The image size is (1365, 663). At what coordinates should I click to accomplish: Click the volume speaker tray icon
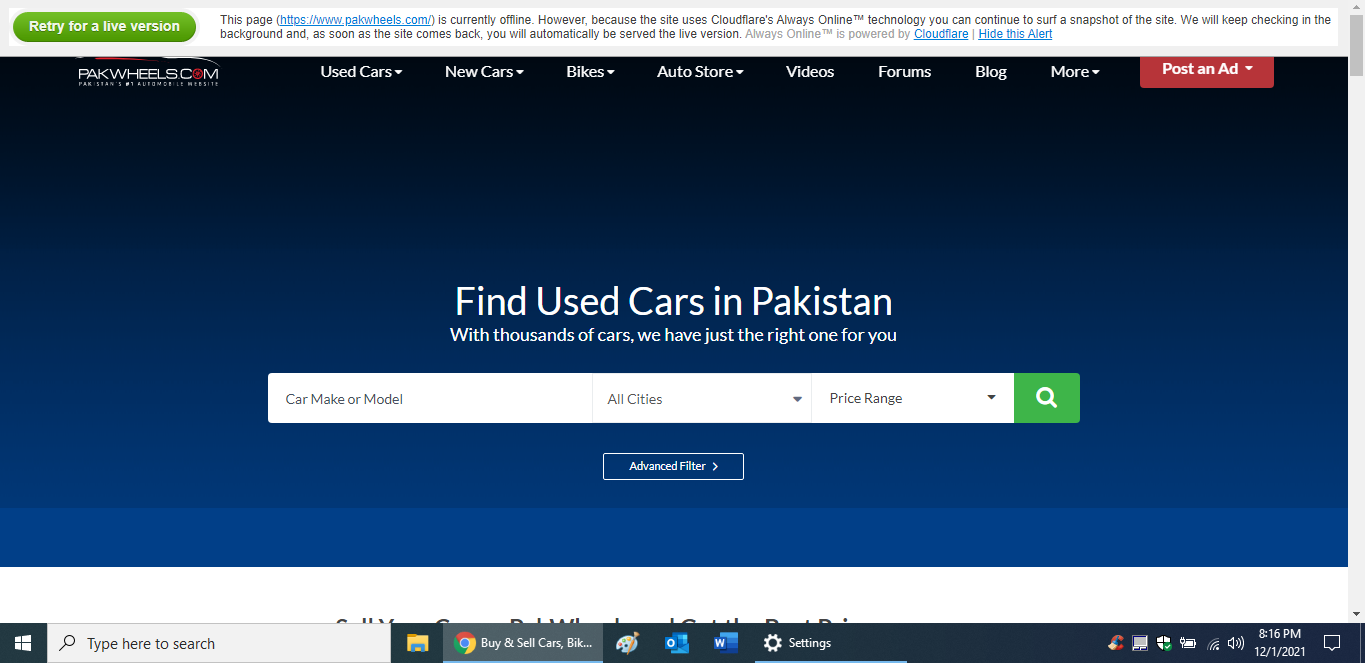tap(1236, 643)
